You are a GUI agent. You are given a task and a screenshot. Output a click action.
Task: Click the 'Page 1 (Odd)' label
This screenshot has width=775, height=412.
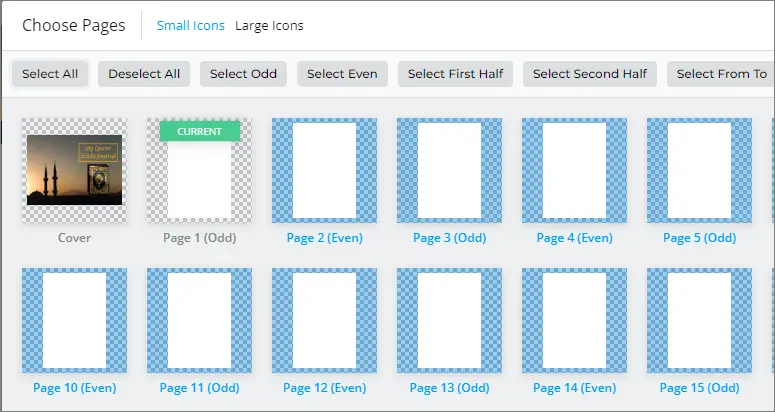[x=200, y=238]
